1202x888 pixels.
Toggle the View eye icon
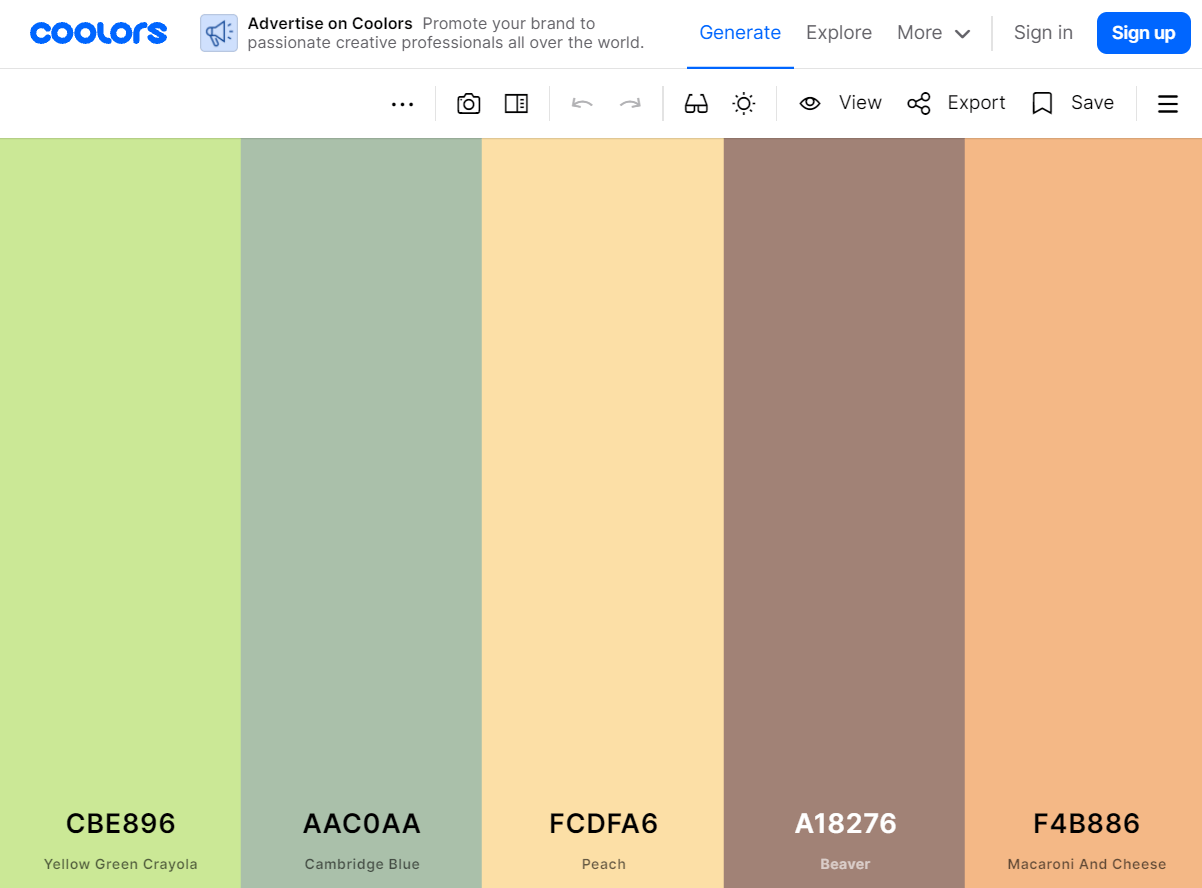pyautogui.click(x=810, y=103)
